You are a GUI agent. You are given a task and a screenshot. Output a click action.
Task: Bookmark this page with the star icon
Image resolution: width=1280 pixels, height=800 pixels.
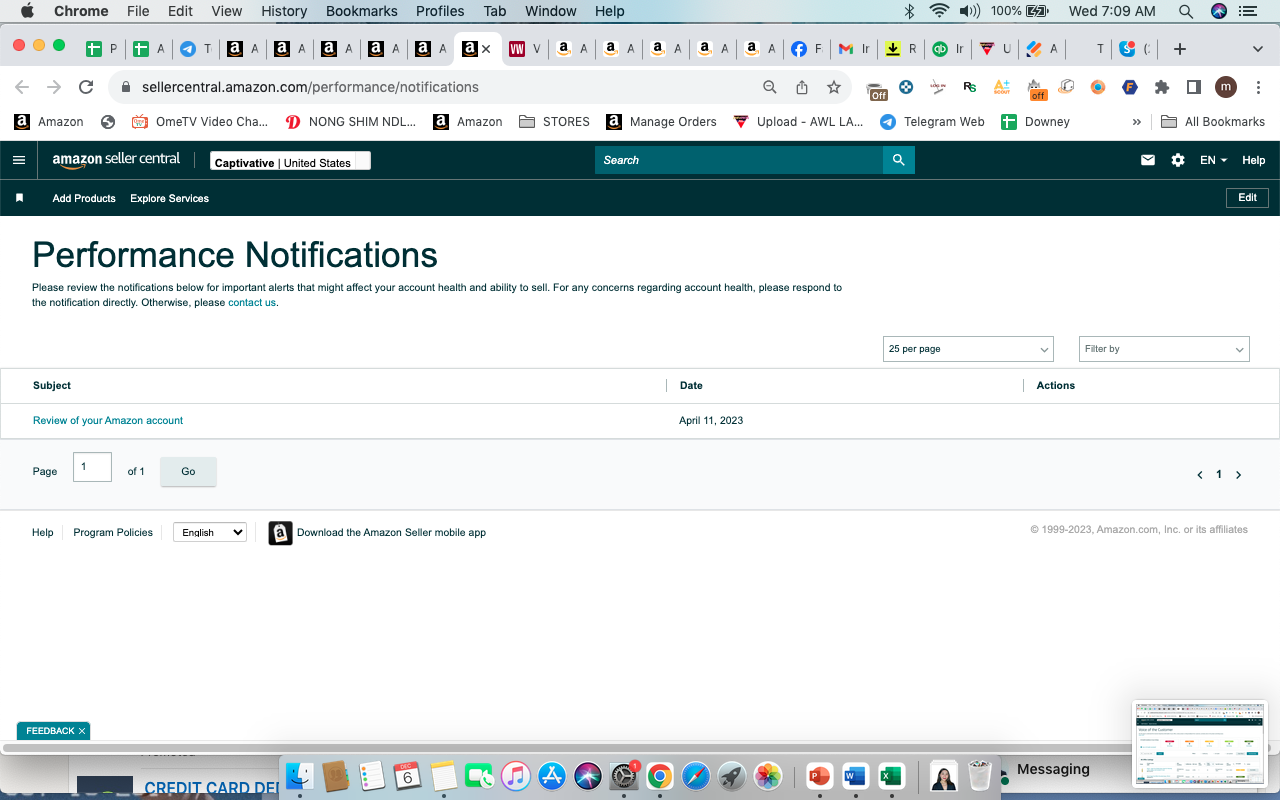[x=834, y=87]
